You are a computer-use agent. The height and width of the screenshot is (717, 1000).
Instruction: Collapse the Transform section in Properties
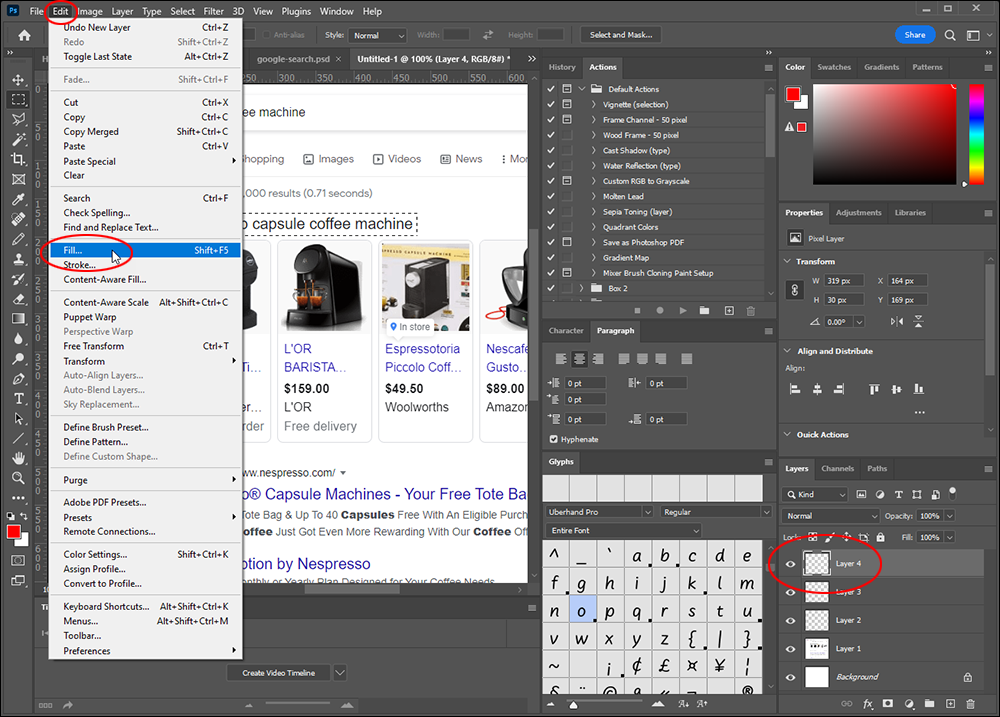click(x=788, y=262)
